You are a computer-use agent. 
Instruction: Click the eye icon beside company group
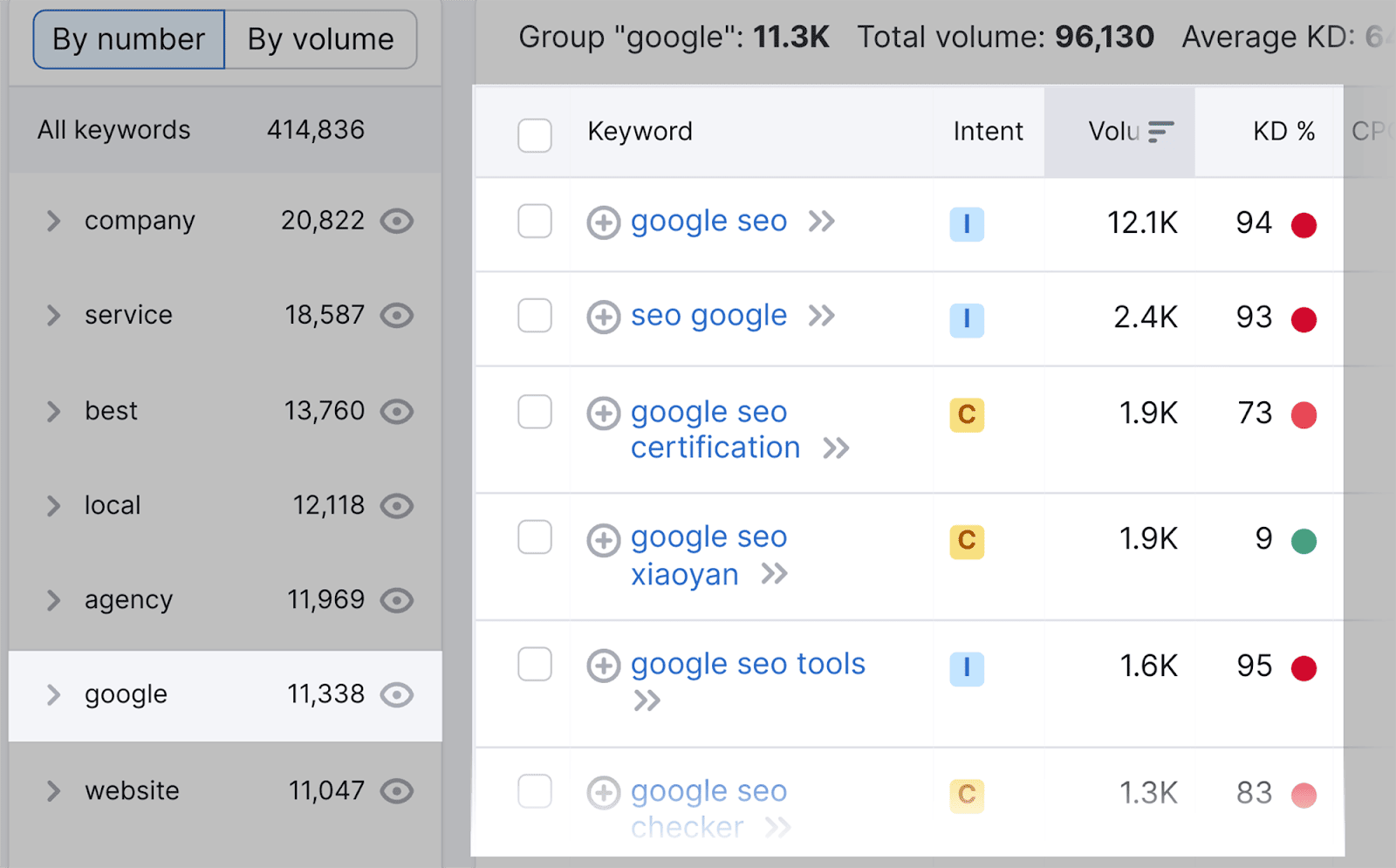coord(397,221)
